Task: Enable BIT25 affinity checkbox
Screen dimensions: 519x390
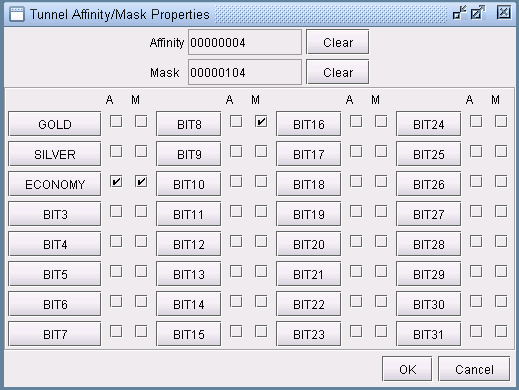Action: click(x=476, y=151)
